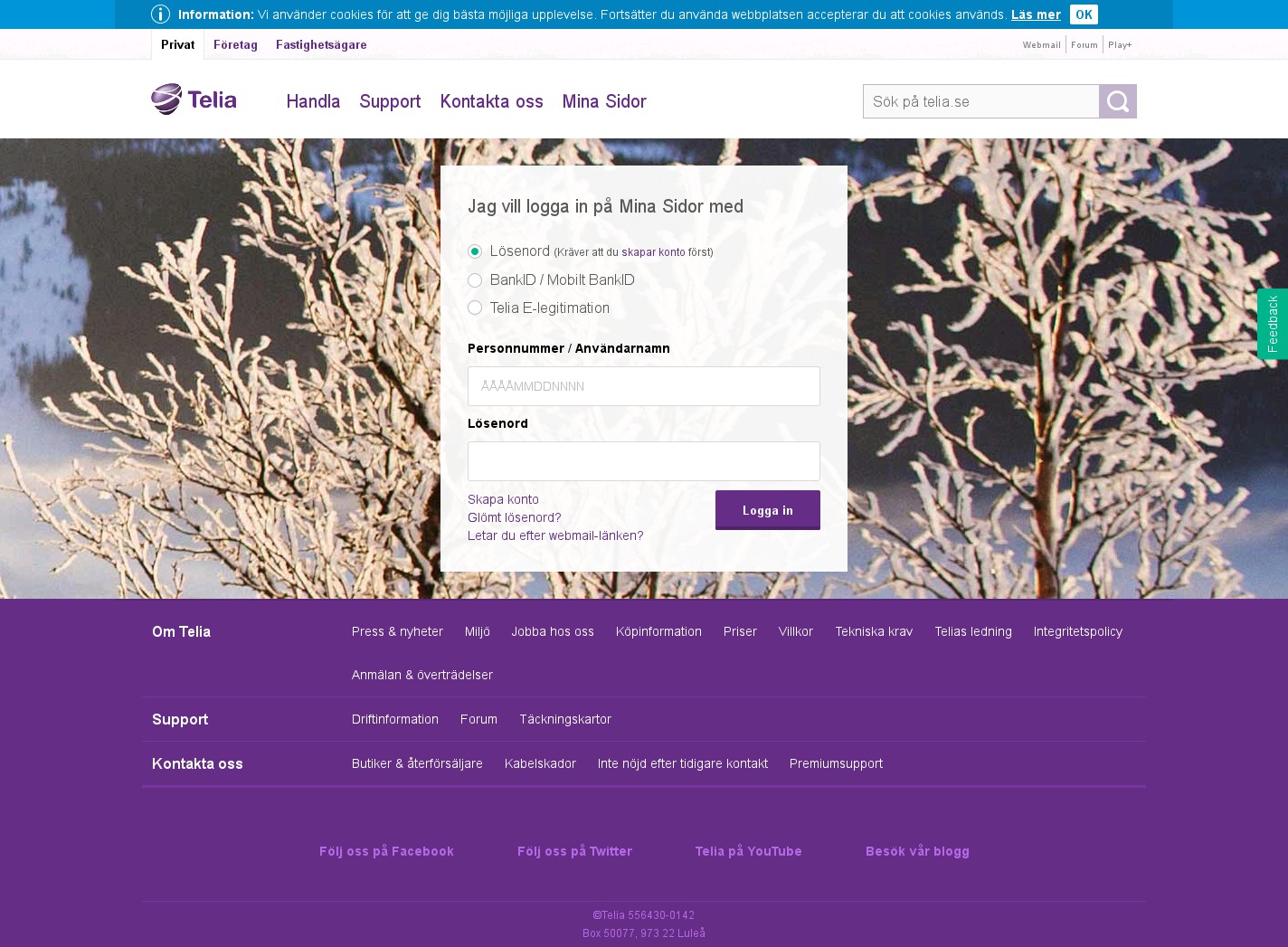Open the Support menu in main navigation
This screenshot has height=947, width=1288.
[x=390, y=101]
